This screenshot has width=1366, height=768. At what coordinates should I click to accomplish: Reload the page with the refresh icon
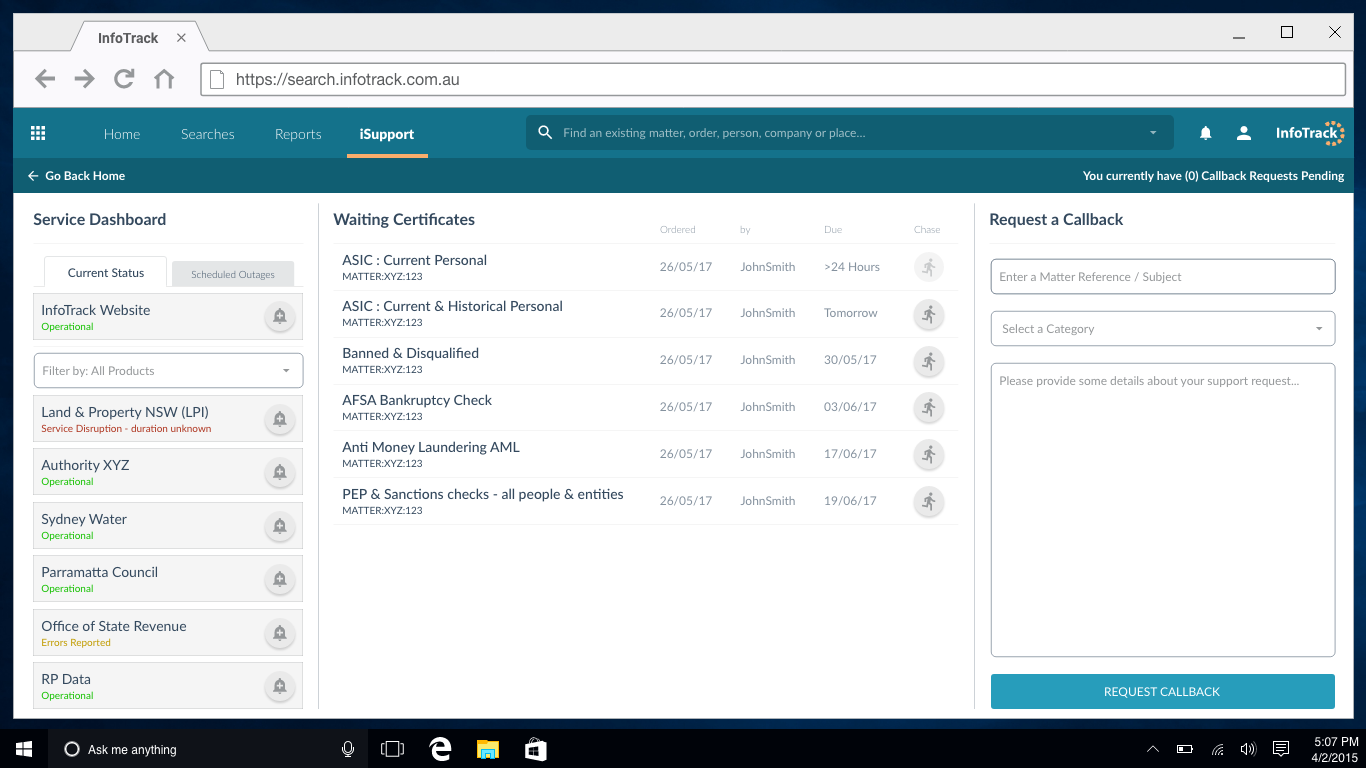tap(124, 79)
